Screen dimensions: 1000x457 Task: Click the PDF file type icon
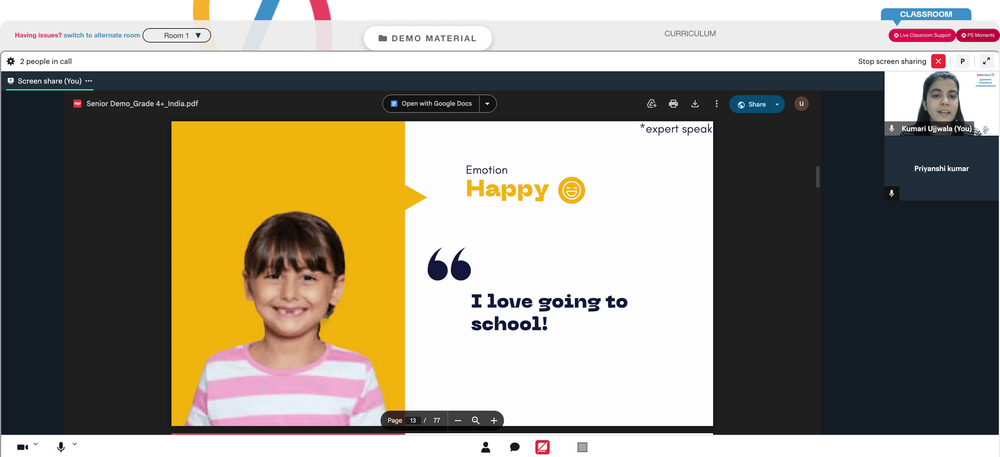point(77,103)
